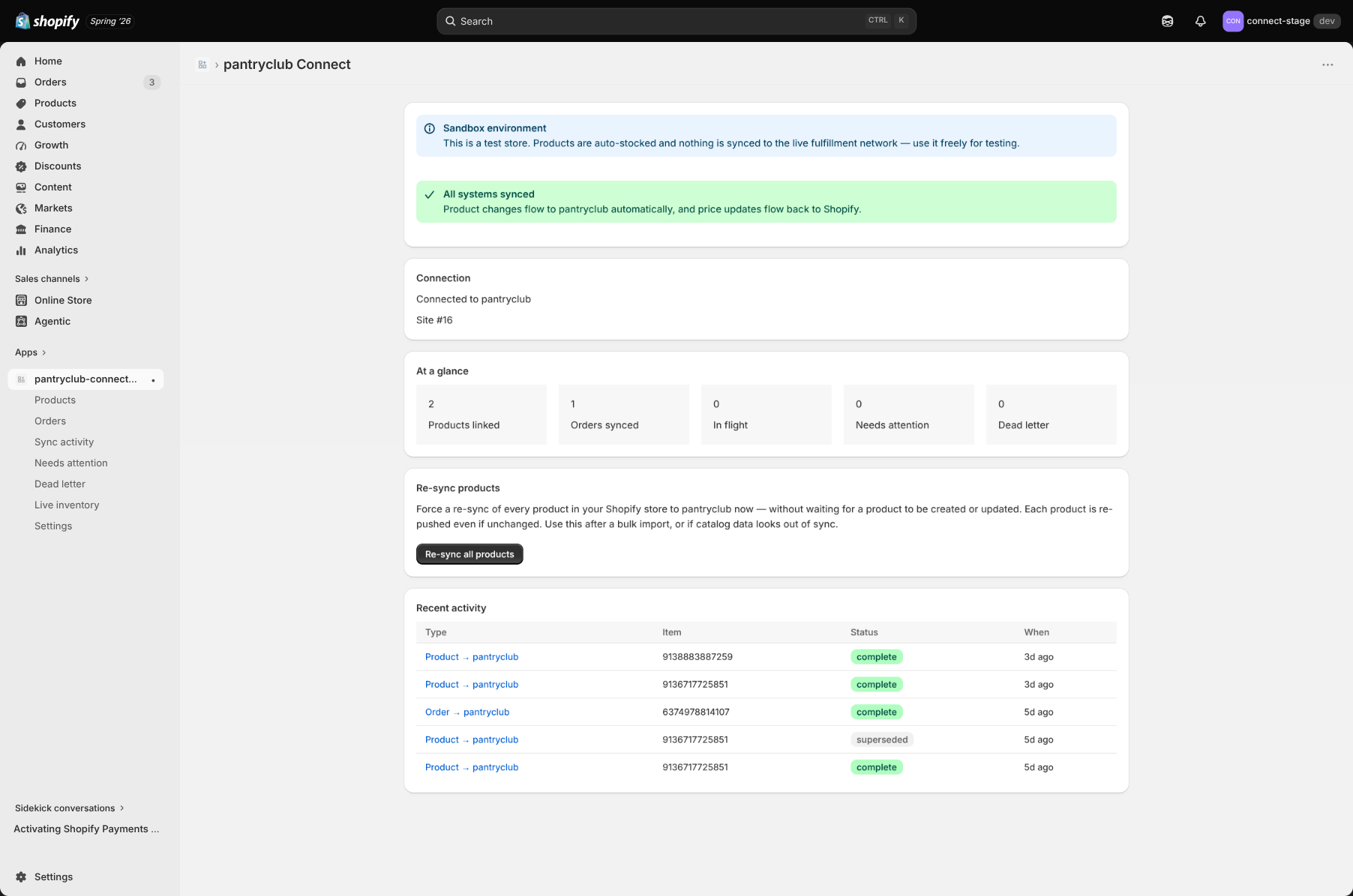Viewport: 1353px width, 896px height.
Task: Open the connect-stage account menu
Action: coord(1281,21)
